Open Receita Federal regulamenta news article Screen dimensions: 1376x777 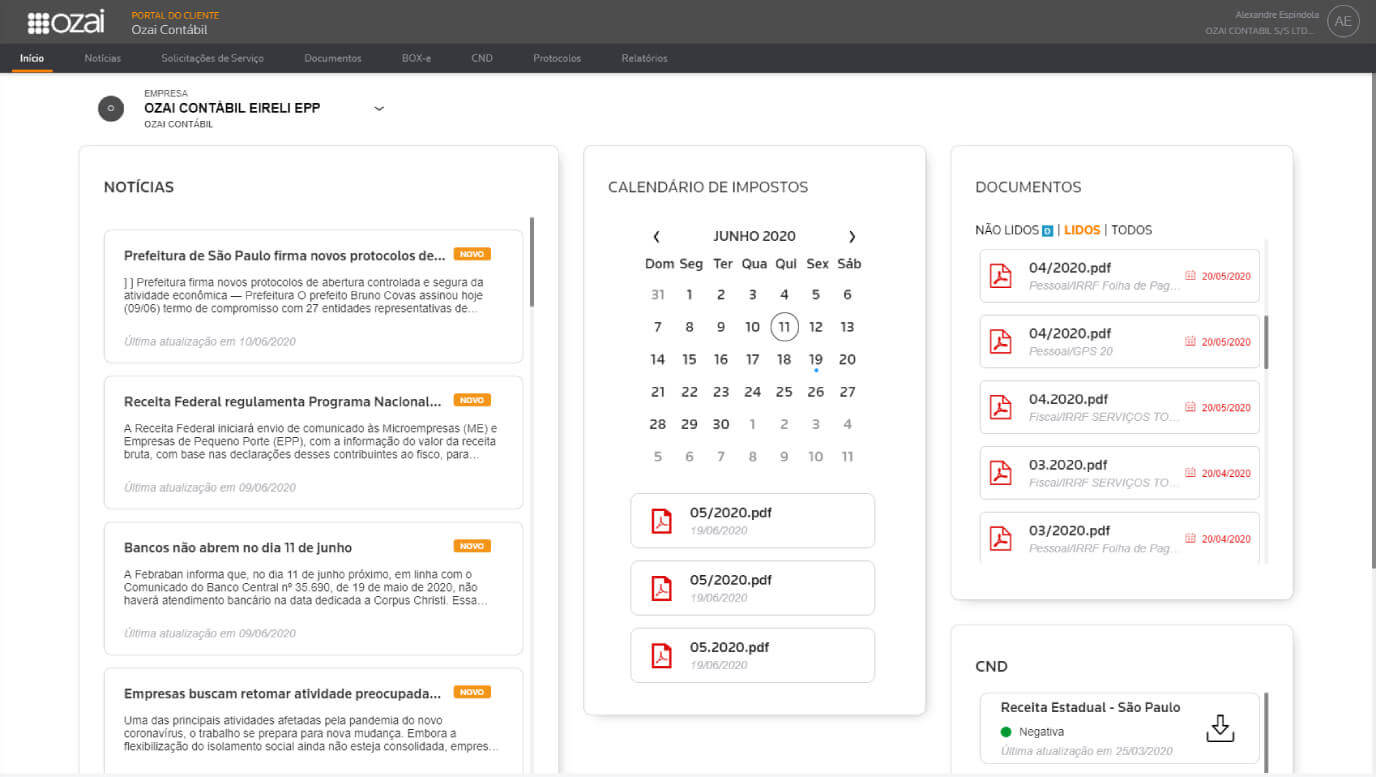coord(313,442)
